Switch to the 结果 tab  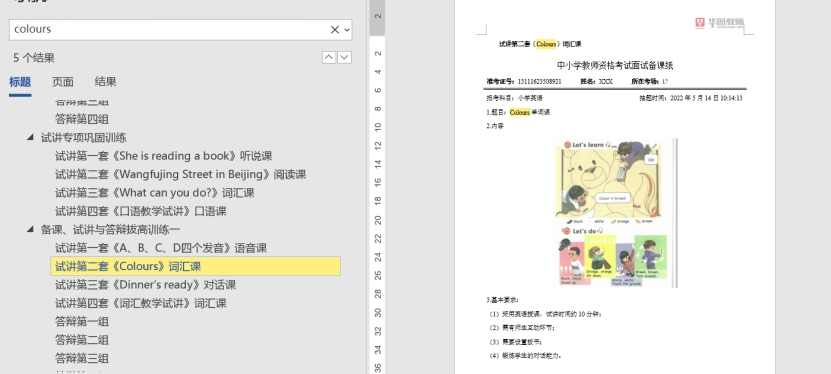point(105,82)
